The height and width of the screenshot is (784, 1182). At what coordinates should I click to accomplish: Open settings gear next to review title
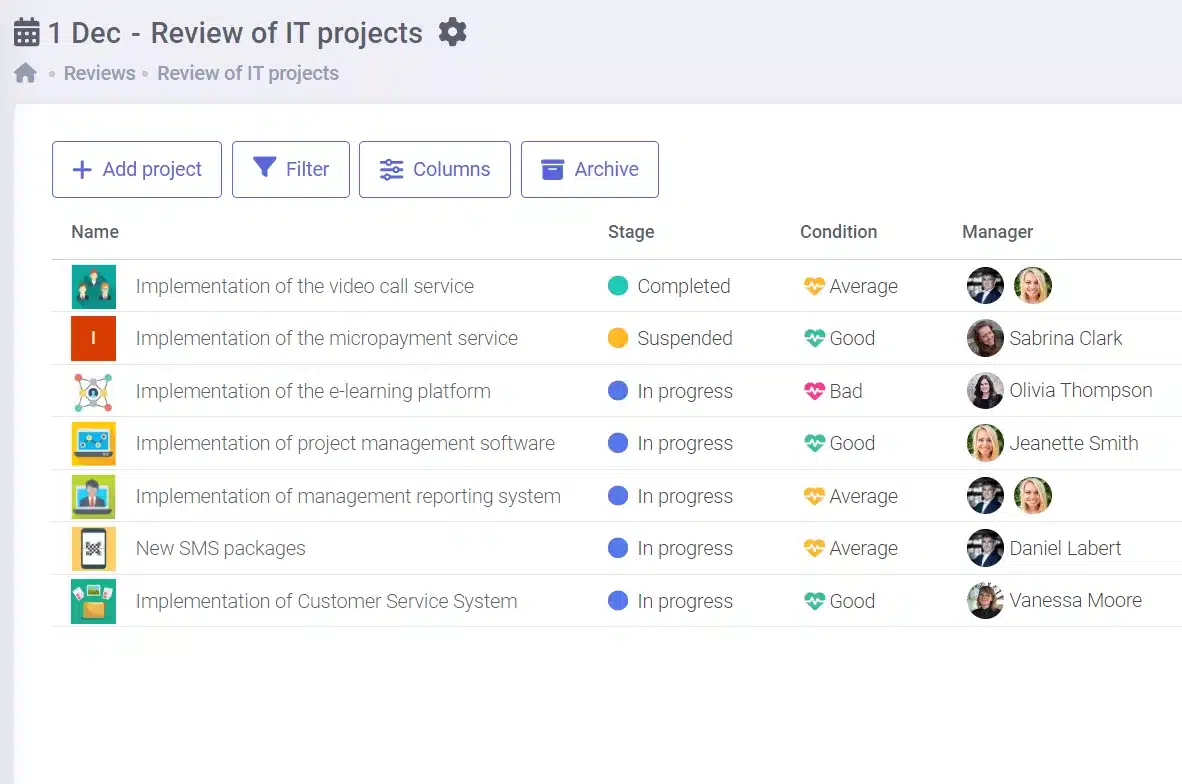pos(452,32)
